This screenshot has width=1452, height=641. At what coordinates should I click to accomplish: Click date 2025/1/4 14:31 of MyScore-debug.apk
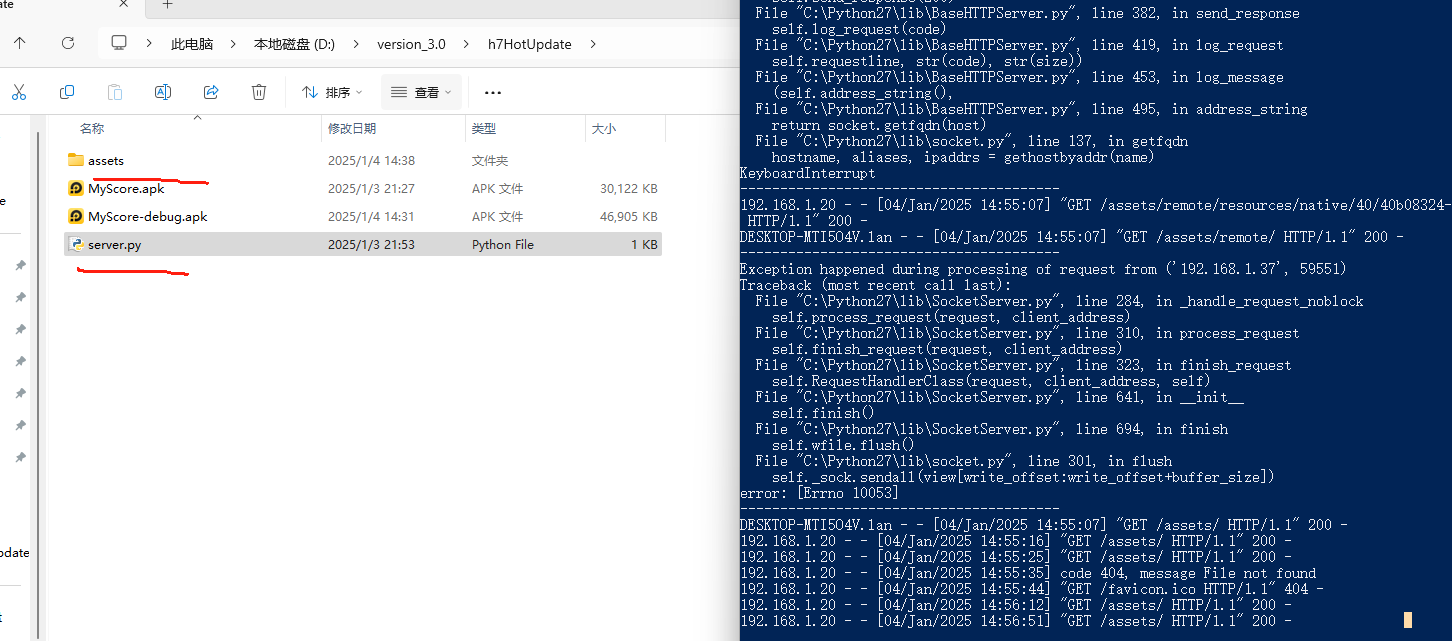(x=371, y=216)
